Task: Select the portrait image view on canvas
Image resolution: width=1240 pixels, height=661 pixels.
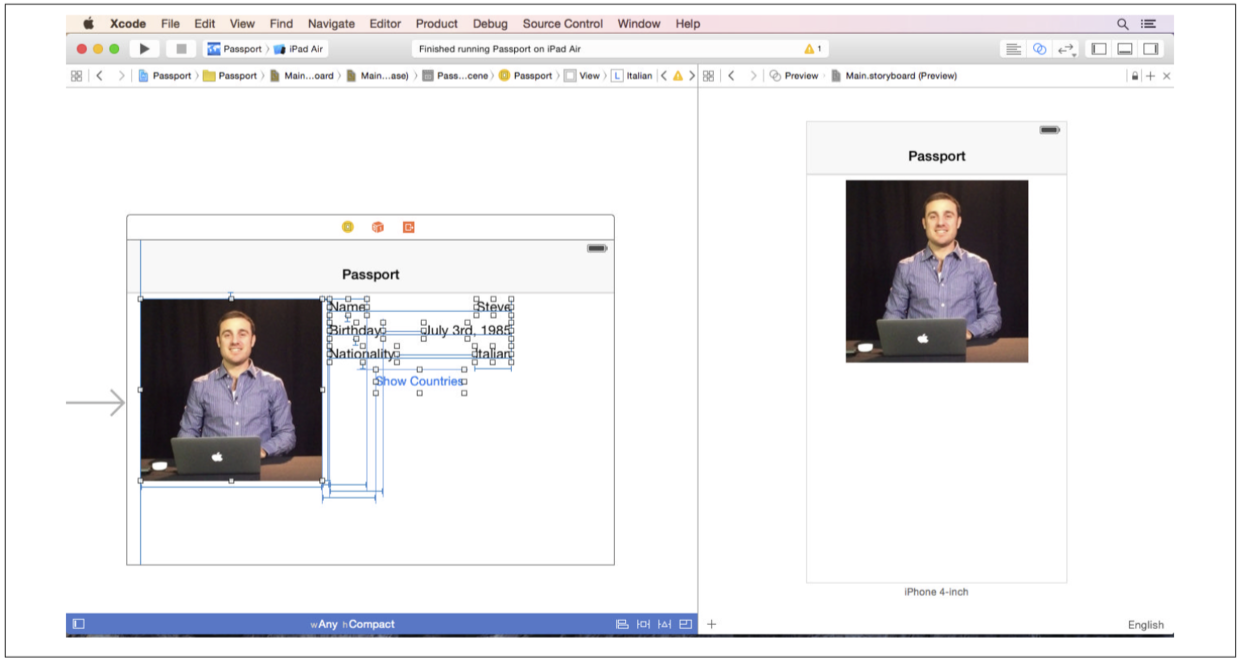Action: click(x=231, y=390)
